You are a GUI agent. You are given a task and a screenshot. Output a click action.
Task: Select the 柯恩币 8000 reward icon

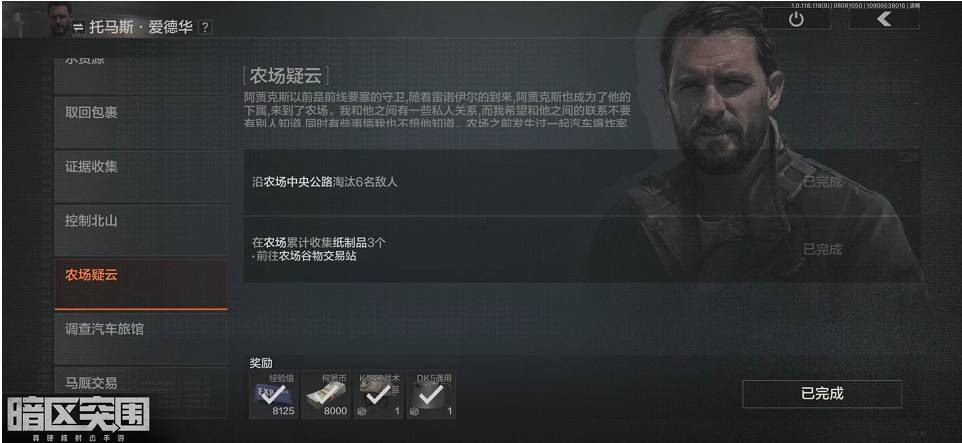point(326,395)
